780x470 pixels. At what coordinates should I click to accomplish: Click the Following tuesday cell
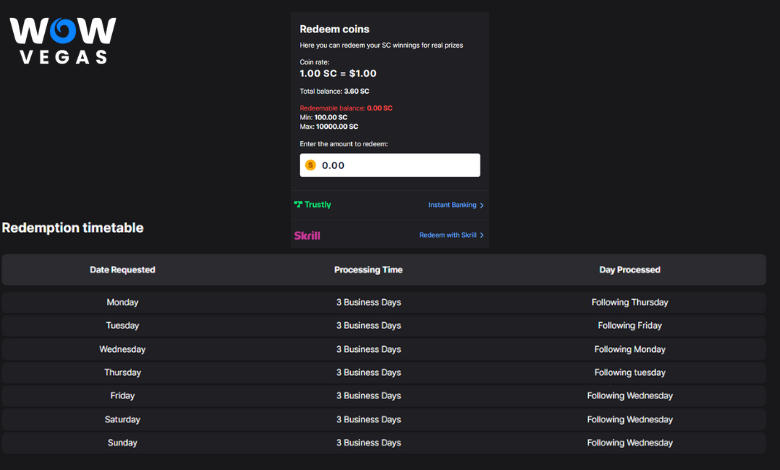click(630, 373)
